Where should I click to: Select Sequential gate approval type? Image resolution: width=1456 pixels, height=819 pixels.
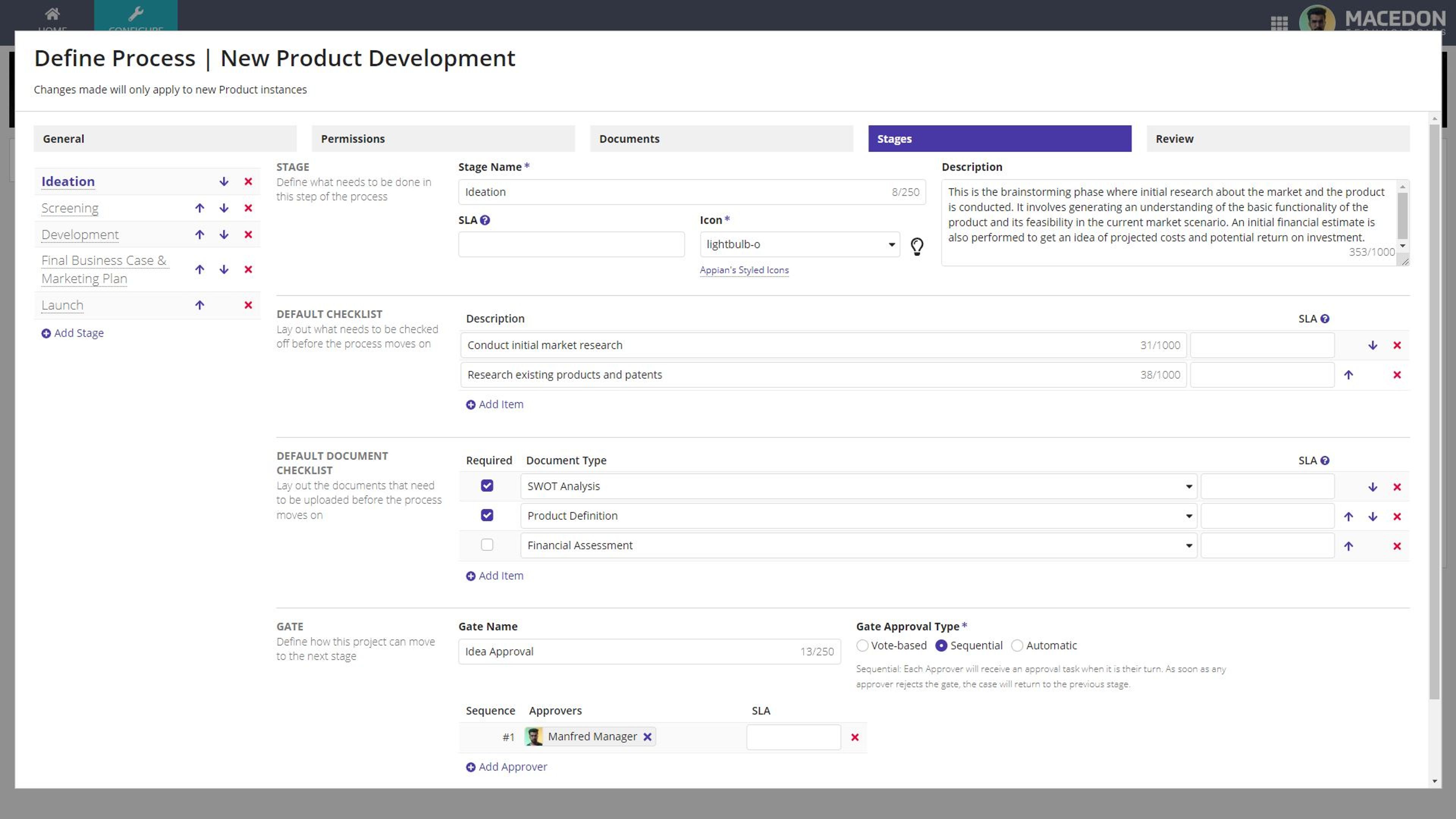[x=941, y=645]
